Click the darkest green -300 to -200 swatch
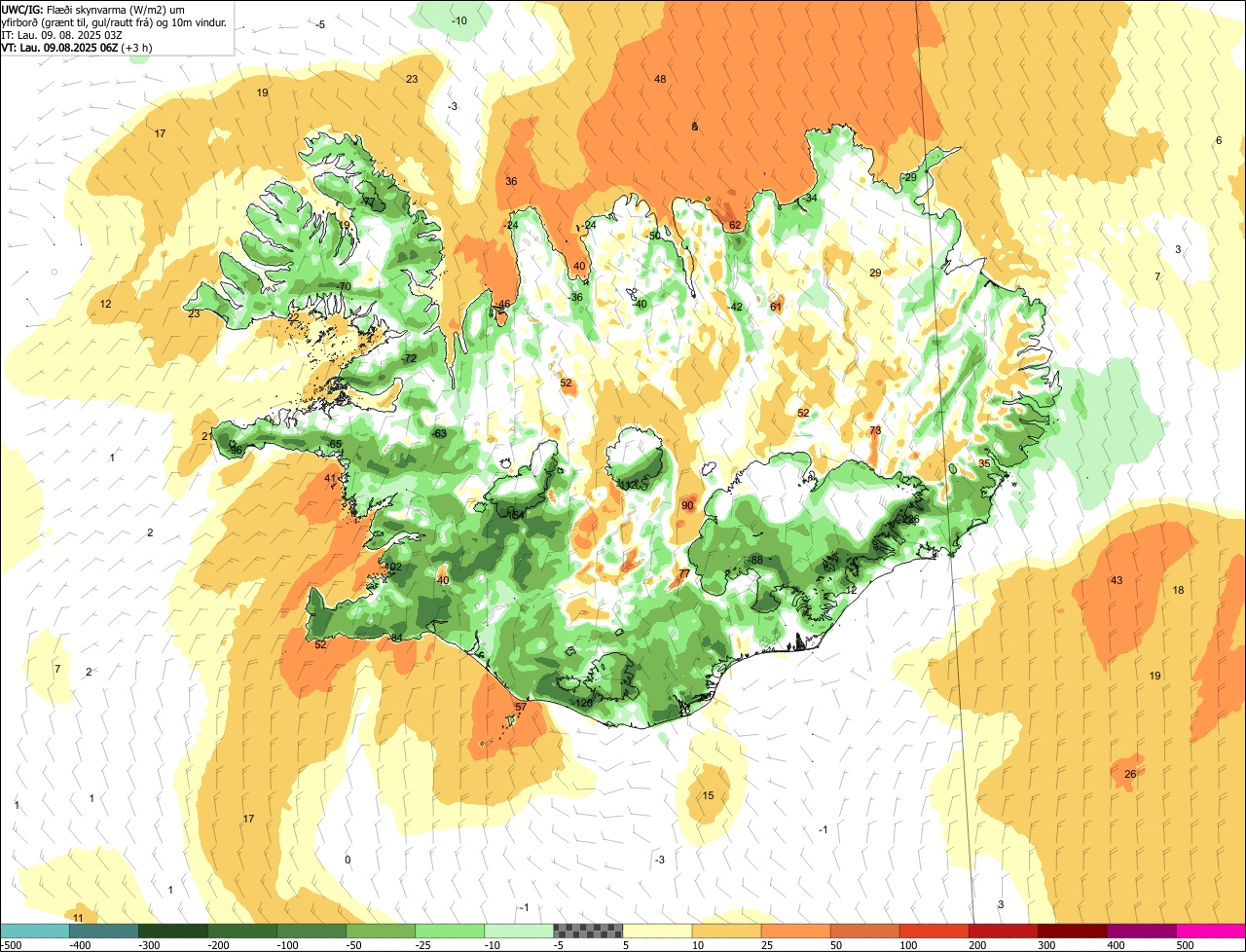The width and height of the screenshot is (1246, 952). [173, 931]
